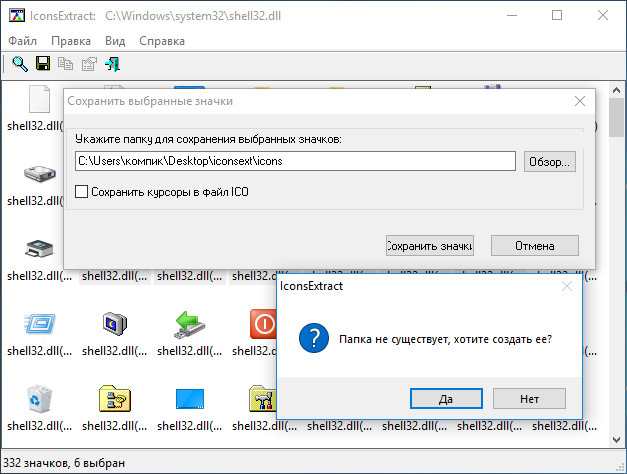Open the Правка menu
The height and width of the screenshot is (474, 627).
pyautogui.click(x=71, y=41)
